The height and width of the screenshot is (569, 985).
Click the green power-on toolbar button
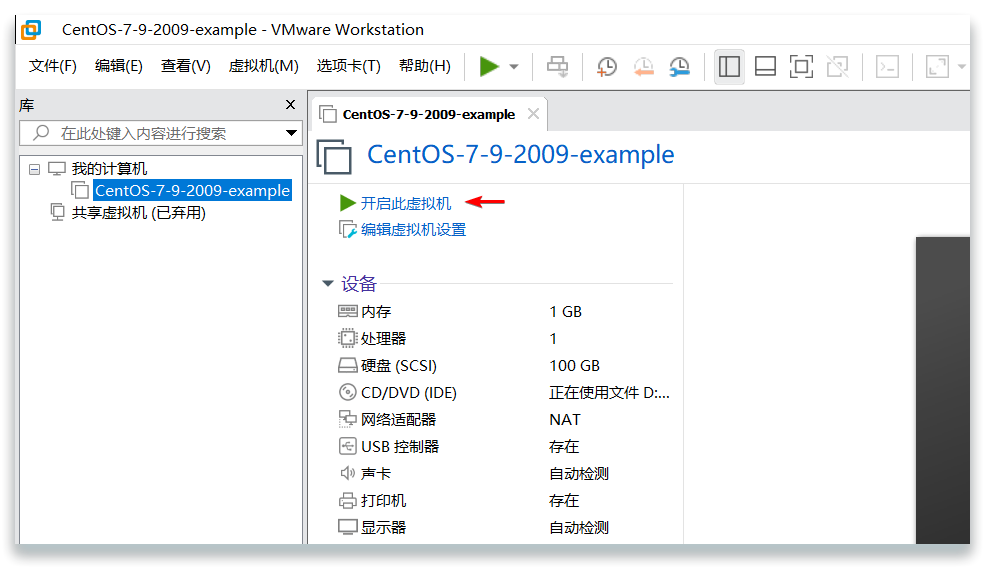[x=489, y=66]
